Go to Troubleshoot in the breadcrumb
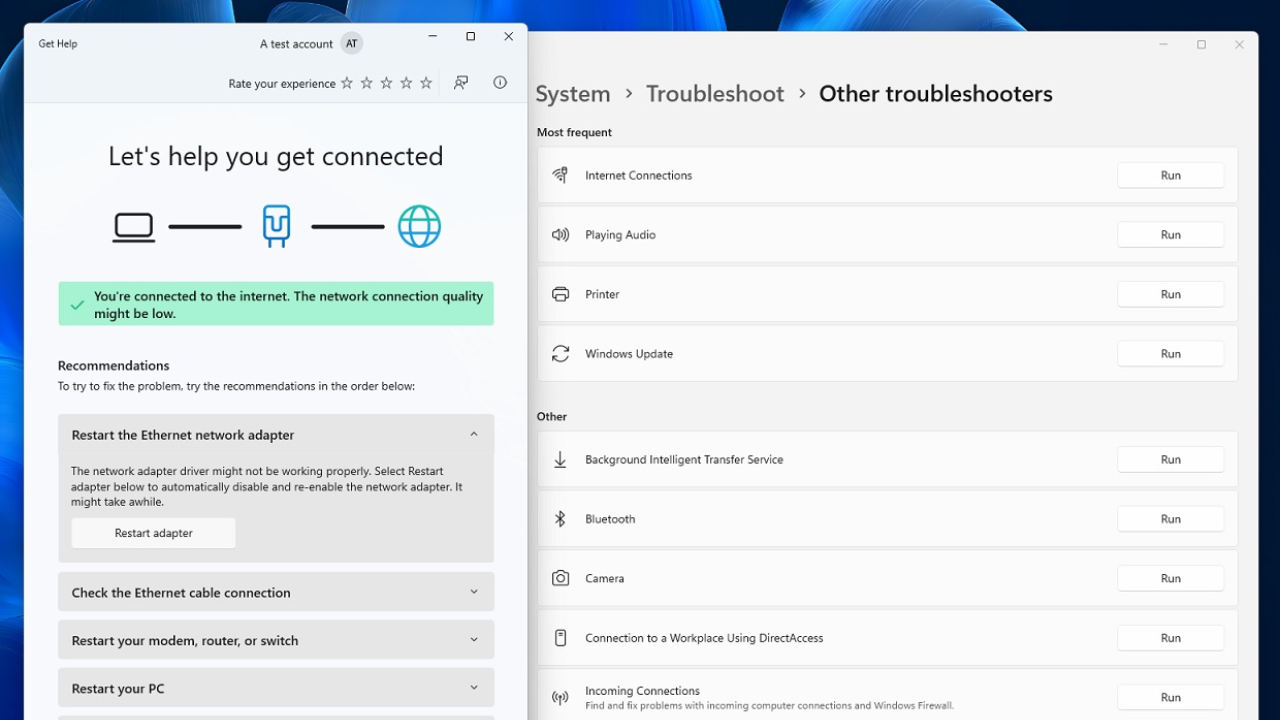The image size is (1280, 720). [715, 94]
